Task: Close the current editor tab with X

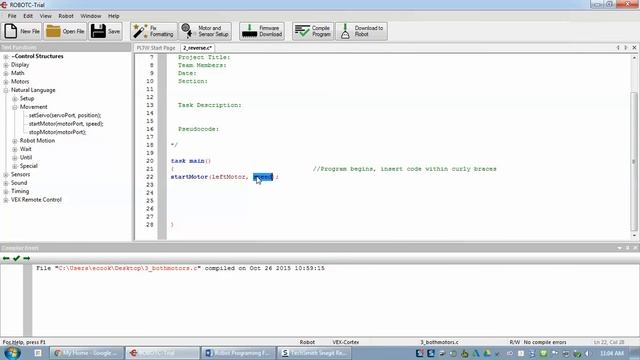Action: (634, 48)
